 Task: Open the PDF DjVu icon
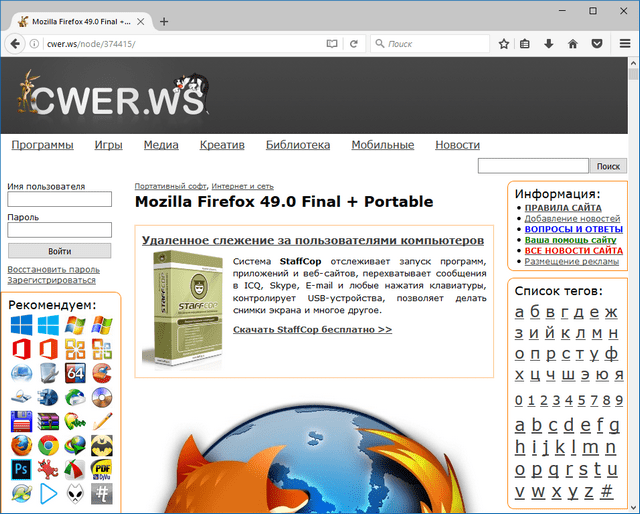tap(102, 469)
